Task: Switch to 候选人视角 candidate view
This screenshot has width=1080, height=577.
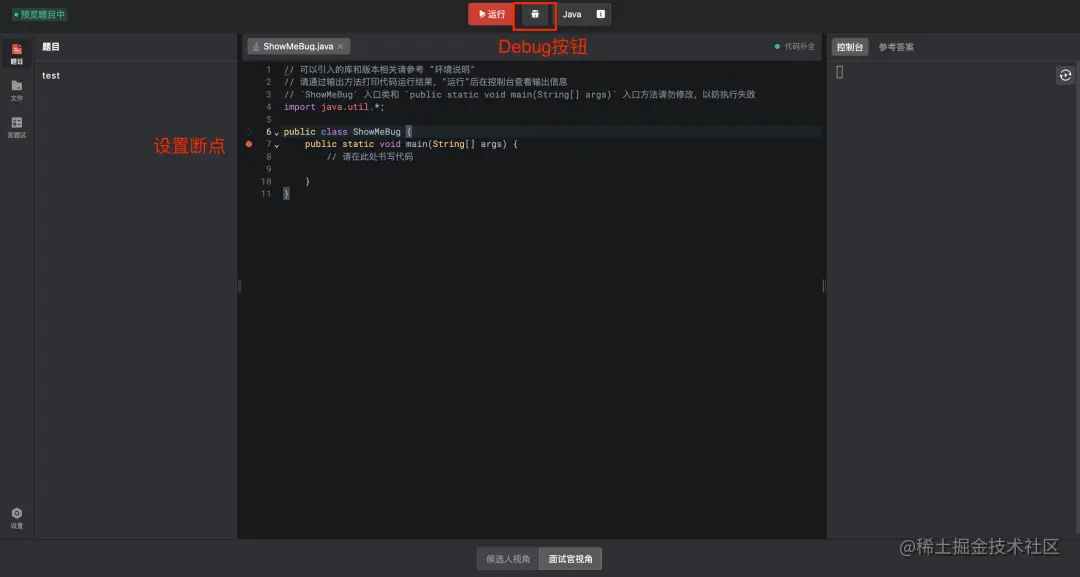Action: click(x=508, y=559)
